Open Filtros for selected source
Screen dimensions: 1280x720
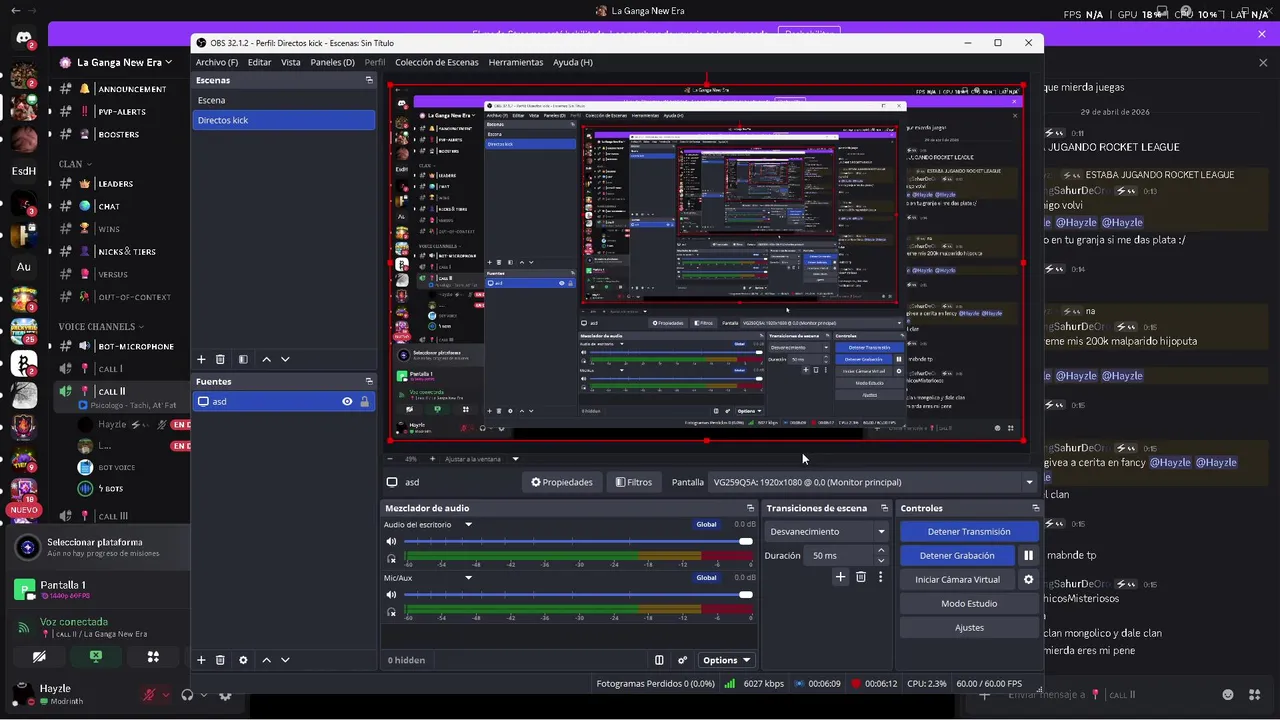634,482
